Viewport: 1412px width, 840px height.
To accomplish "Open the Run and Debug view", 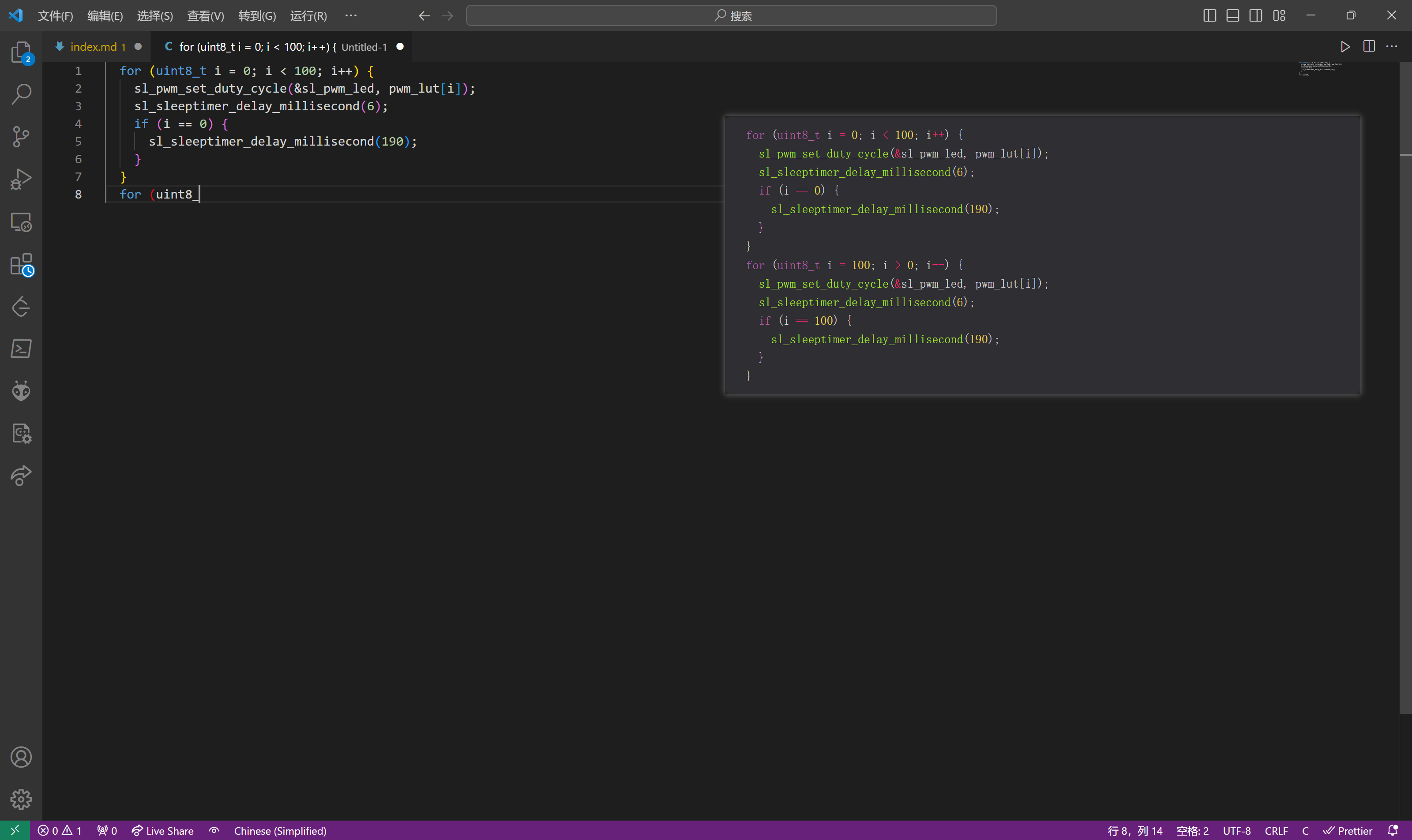I will point(21,179).
